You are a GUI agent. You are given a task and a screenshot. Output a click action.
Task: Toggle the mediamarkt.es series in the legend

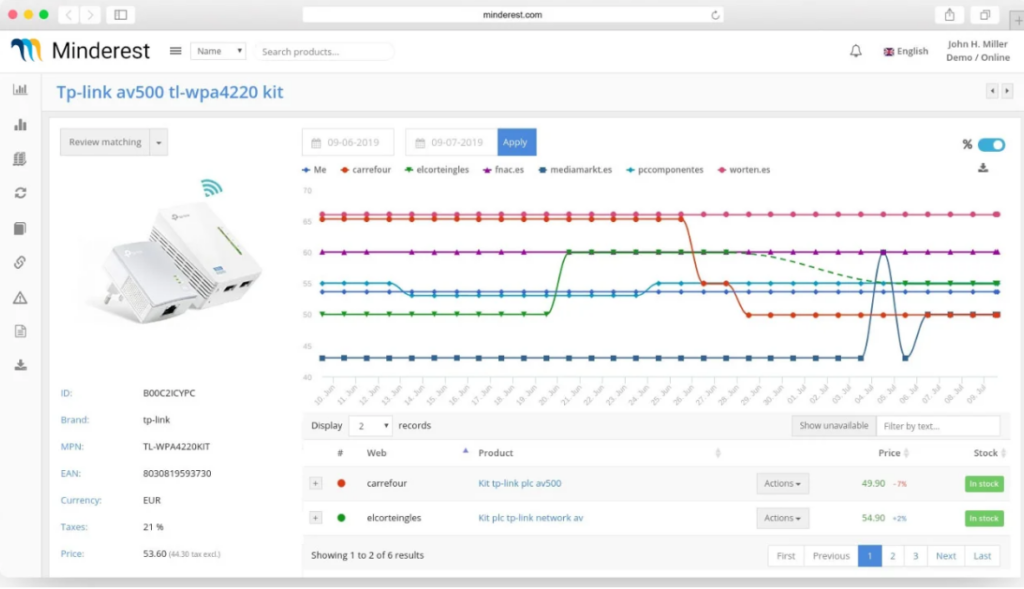pos(575,170)
